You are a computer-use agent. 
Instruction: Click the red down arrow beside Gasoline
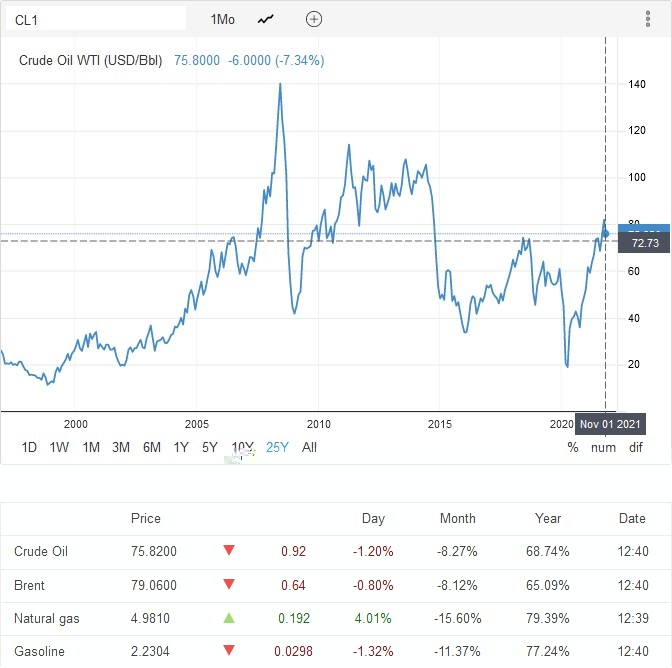click(x=229, y=651)
